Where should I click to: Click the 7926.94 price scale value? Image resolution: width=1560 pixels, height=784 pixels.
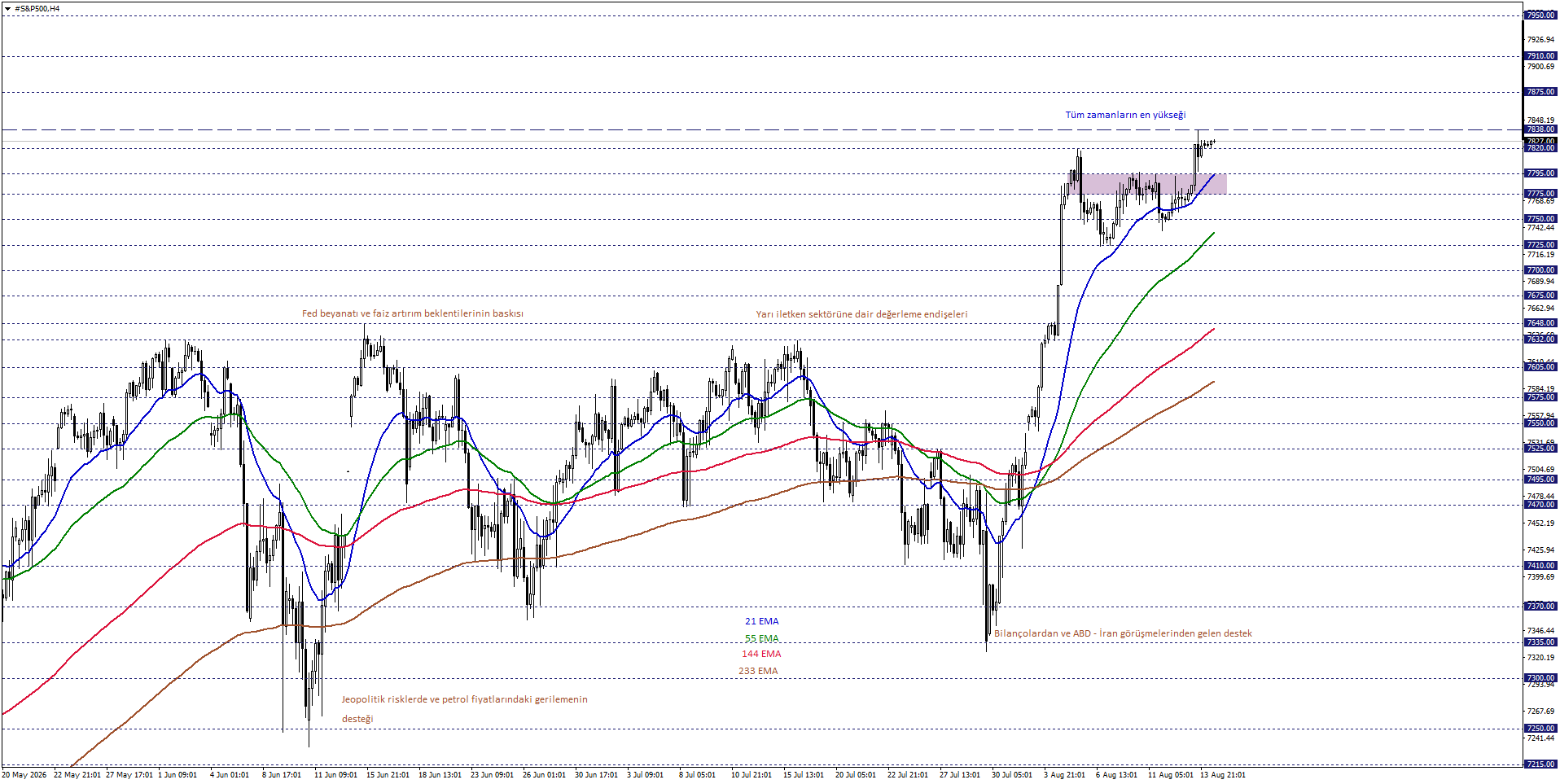pos(1540,40)
